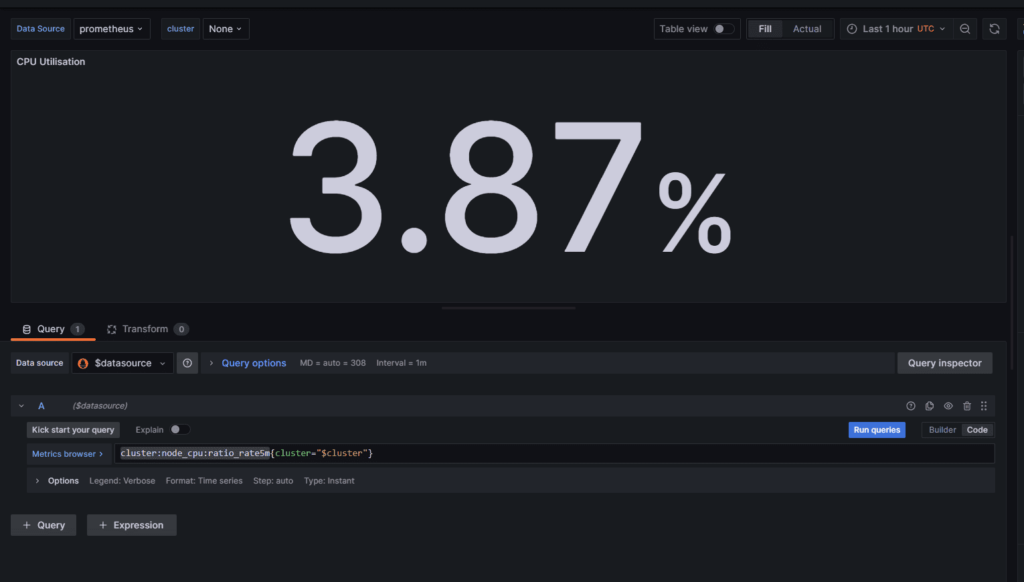Click Kick start your query
This screenshot has width=1024, height=582.
coord(73,430)
